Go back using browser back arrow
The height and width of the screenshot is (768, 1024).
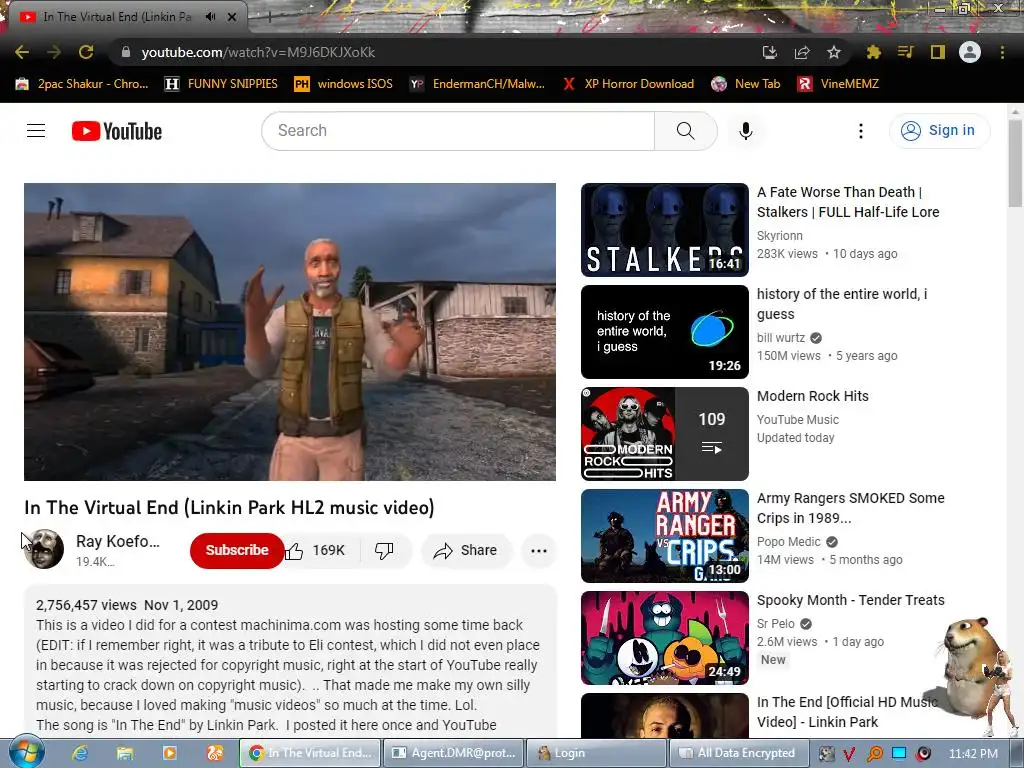tap(22, 52)
